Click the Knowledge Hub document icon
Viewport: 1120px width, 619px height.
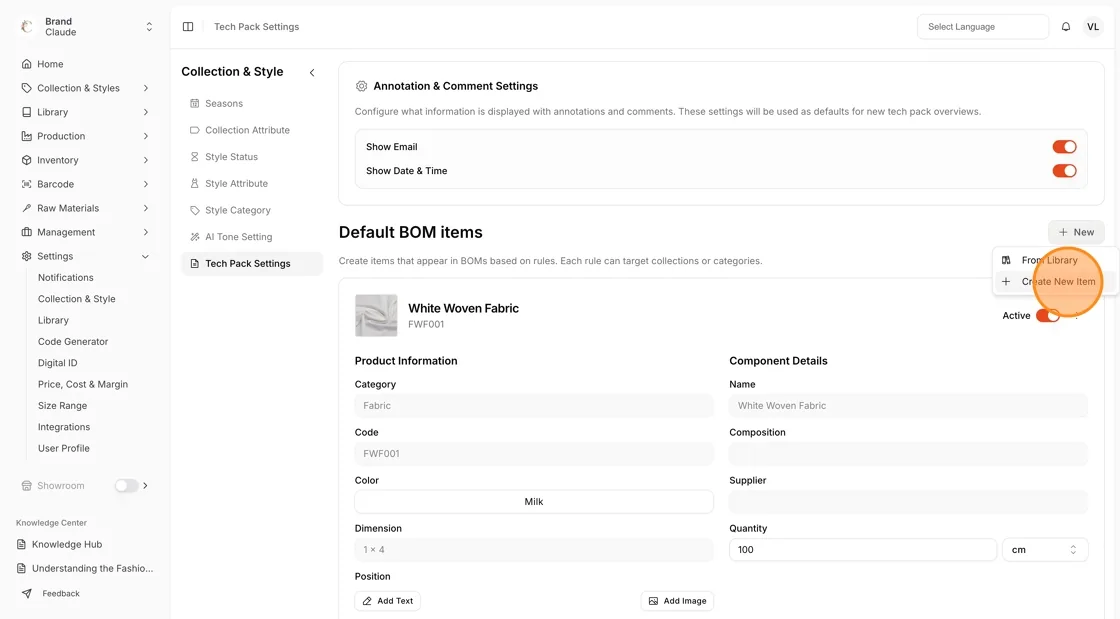point(21,544)
